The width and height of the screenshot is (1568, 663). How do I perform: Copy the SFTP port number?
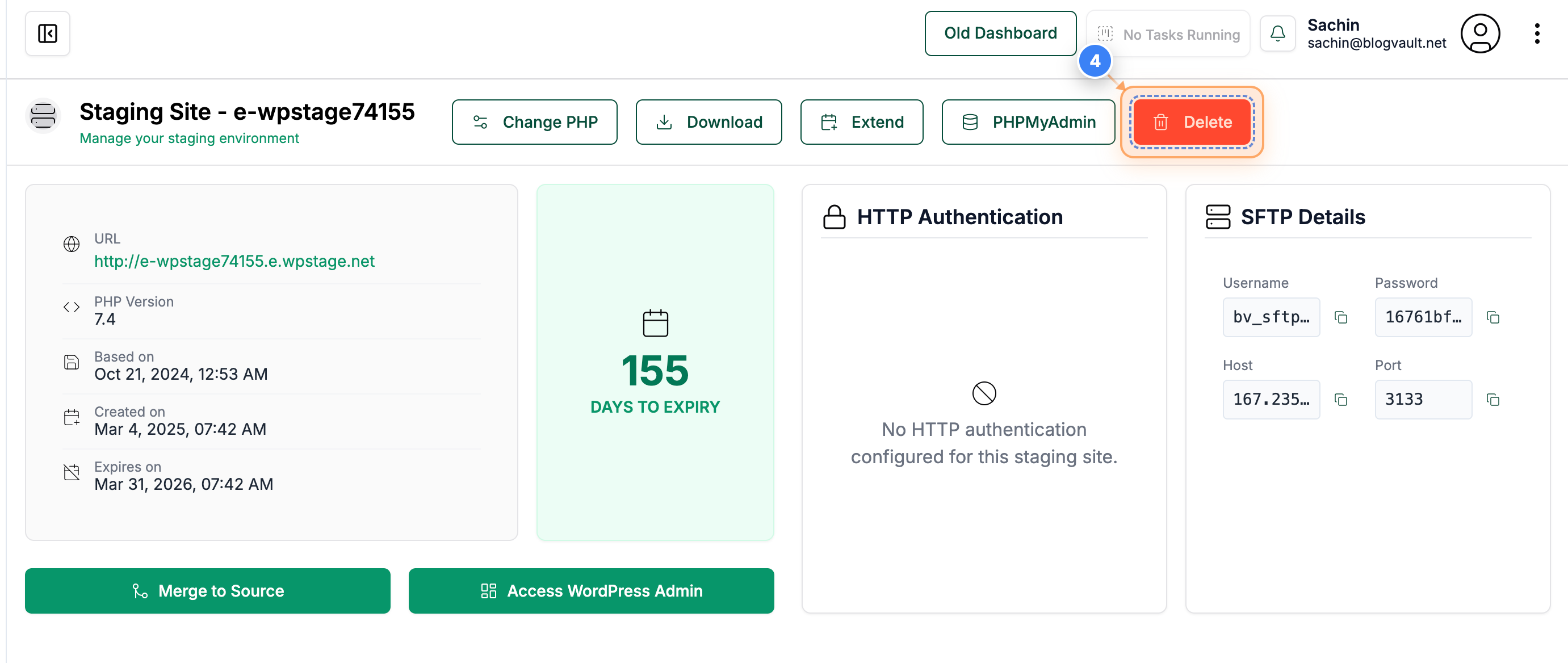coord(1493,400)
